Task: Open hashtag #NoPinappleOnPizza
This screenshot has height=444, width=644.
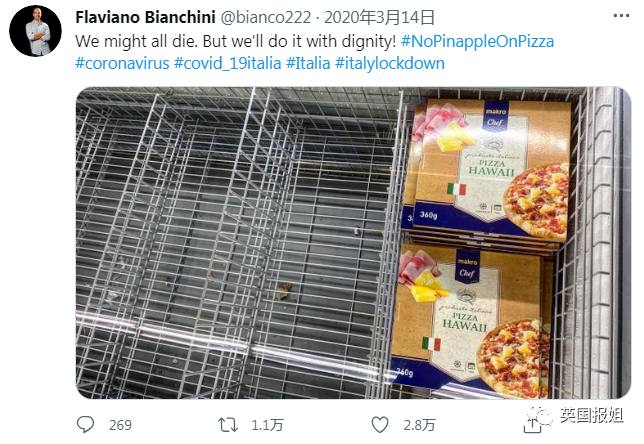Action: point(477,41)
